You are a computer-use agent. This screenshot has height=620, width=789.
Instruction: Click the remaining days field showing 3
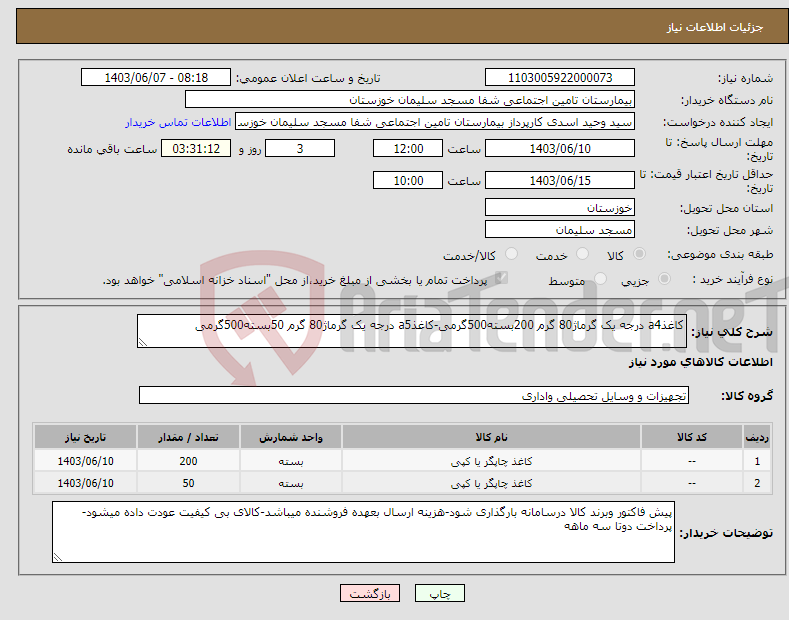[300, 149]
